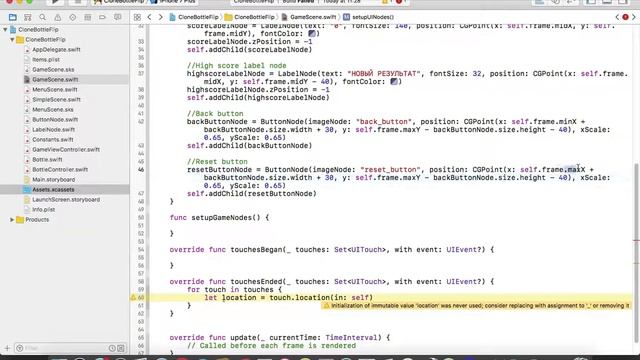Click the add file plus button
This screenshot has height=360, width=640.
(7, 348)
